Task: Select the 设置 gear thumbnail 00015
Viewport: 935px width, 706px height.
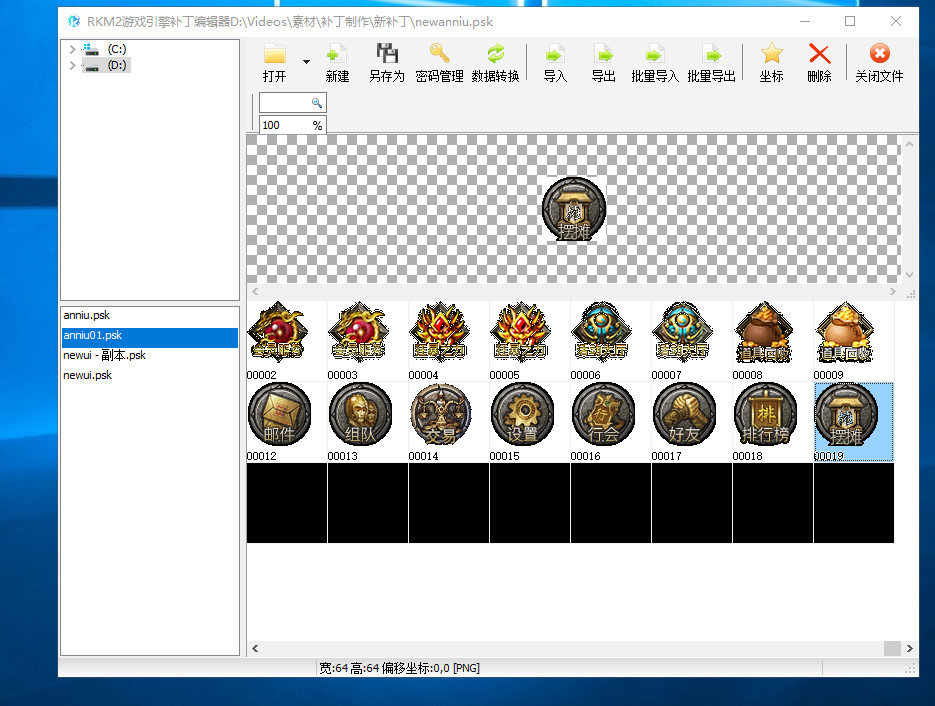Action: (x=522, y=415)
